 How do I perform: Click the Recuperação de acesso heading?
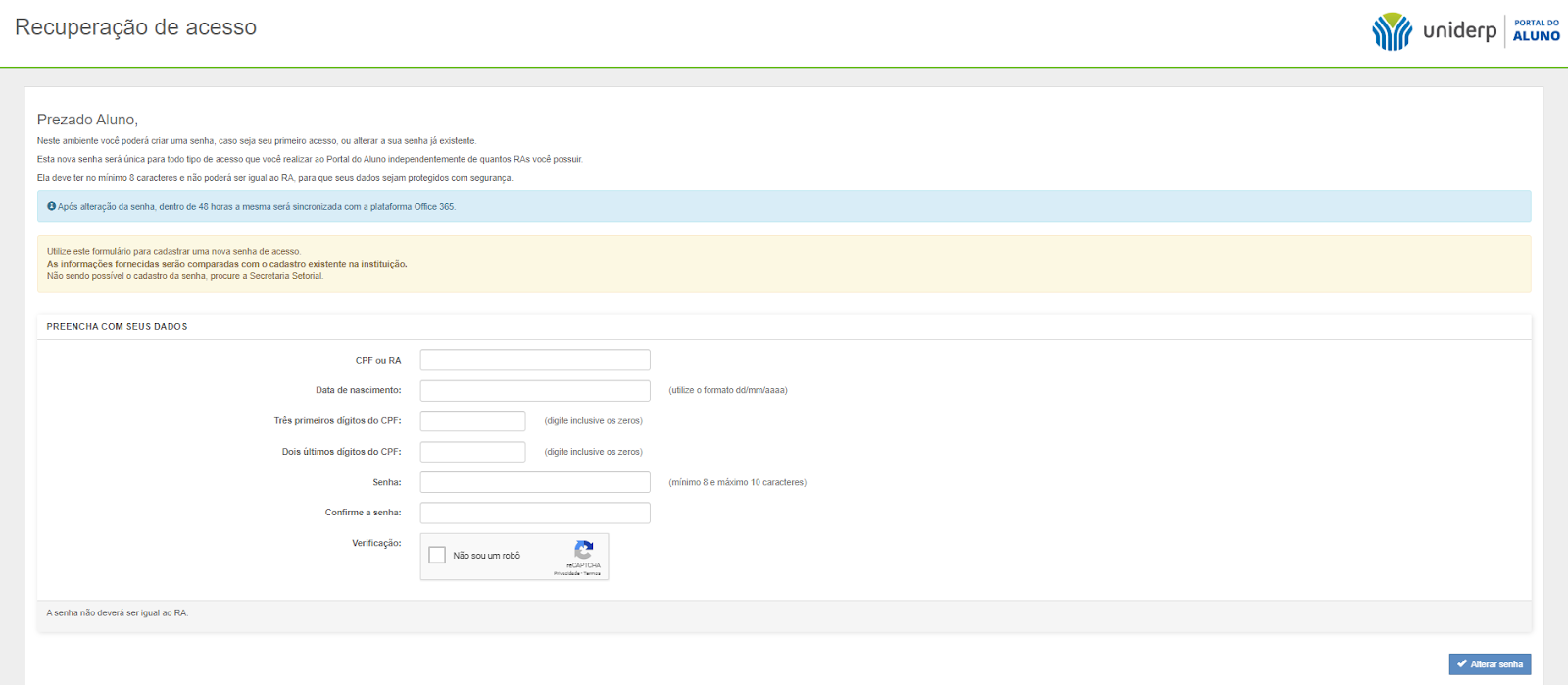136,27
